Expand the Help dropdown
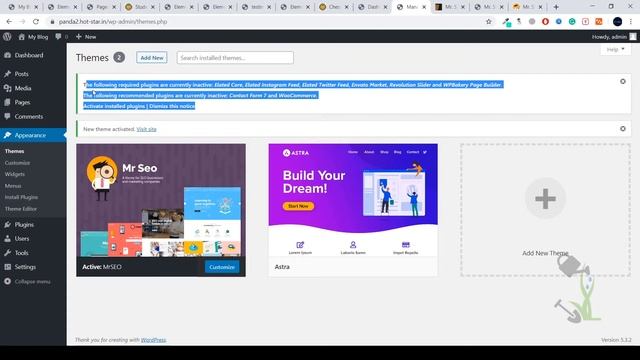 coord(616,49)
